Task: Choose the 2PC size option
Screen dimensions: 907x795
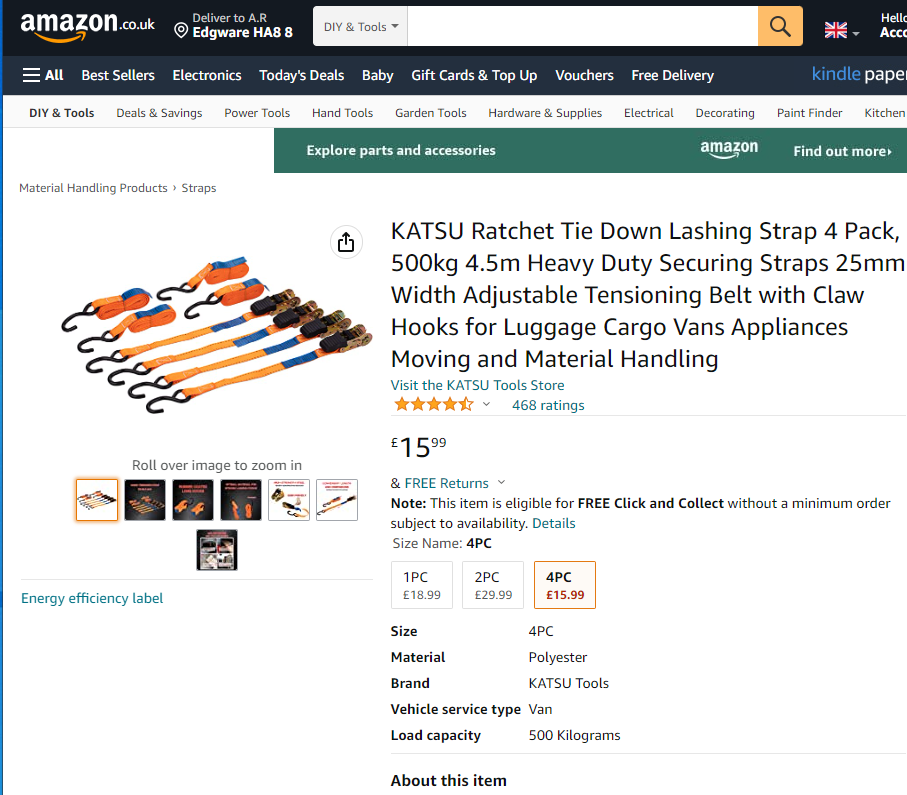Action: 493,585
